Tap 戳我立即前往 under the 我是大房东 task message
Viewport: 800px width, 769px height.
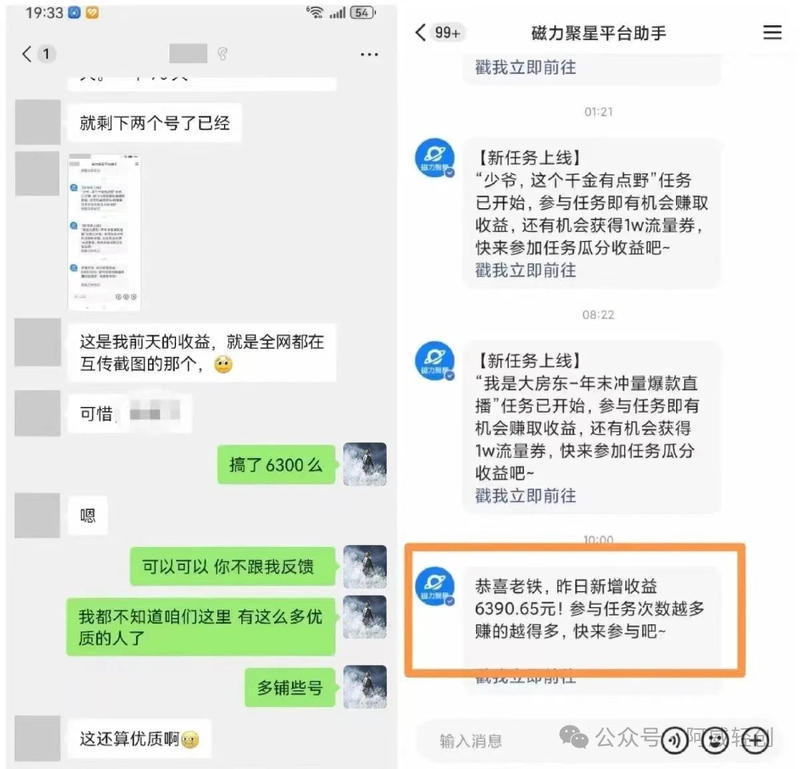coord(526,495)
